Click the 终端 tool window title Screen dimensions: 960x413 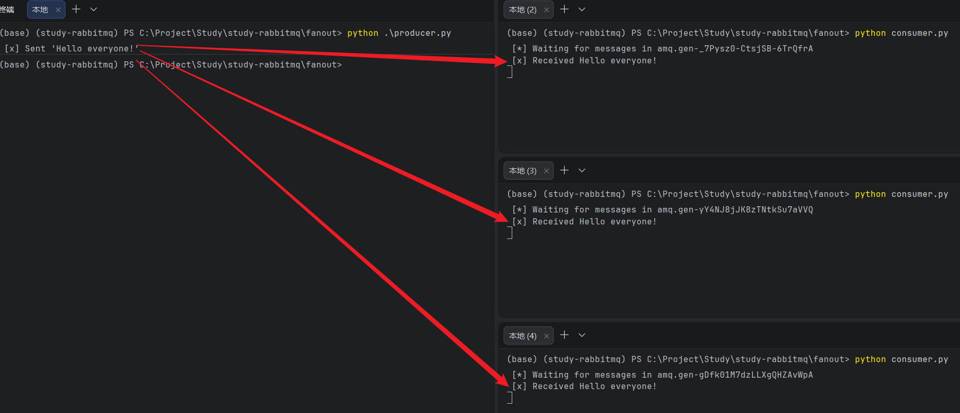click(7, 9)
